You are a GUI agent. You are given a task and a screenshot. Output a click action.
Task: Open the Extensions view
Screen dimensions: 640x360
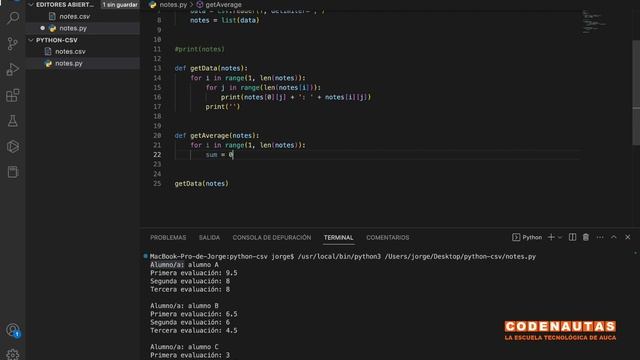pyautogui.click(x=13, y=96)
